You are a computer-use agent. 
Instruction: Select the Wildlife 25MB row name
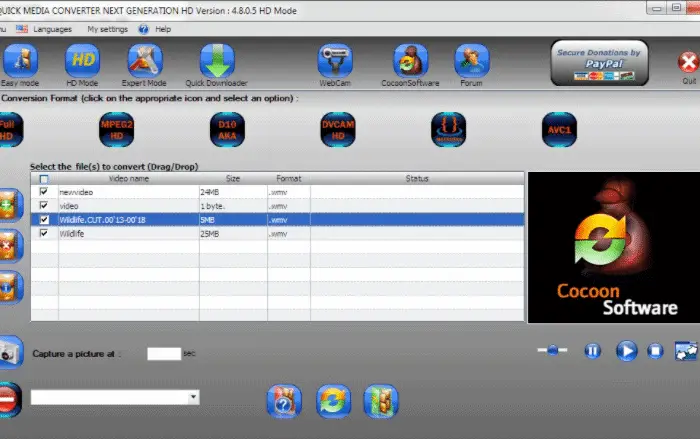point(72,234)
